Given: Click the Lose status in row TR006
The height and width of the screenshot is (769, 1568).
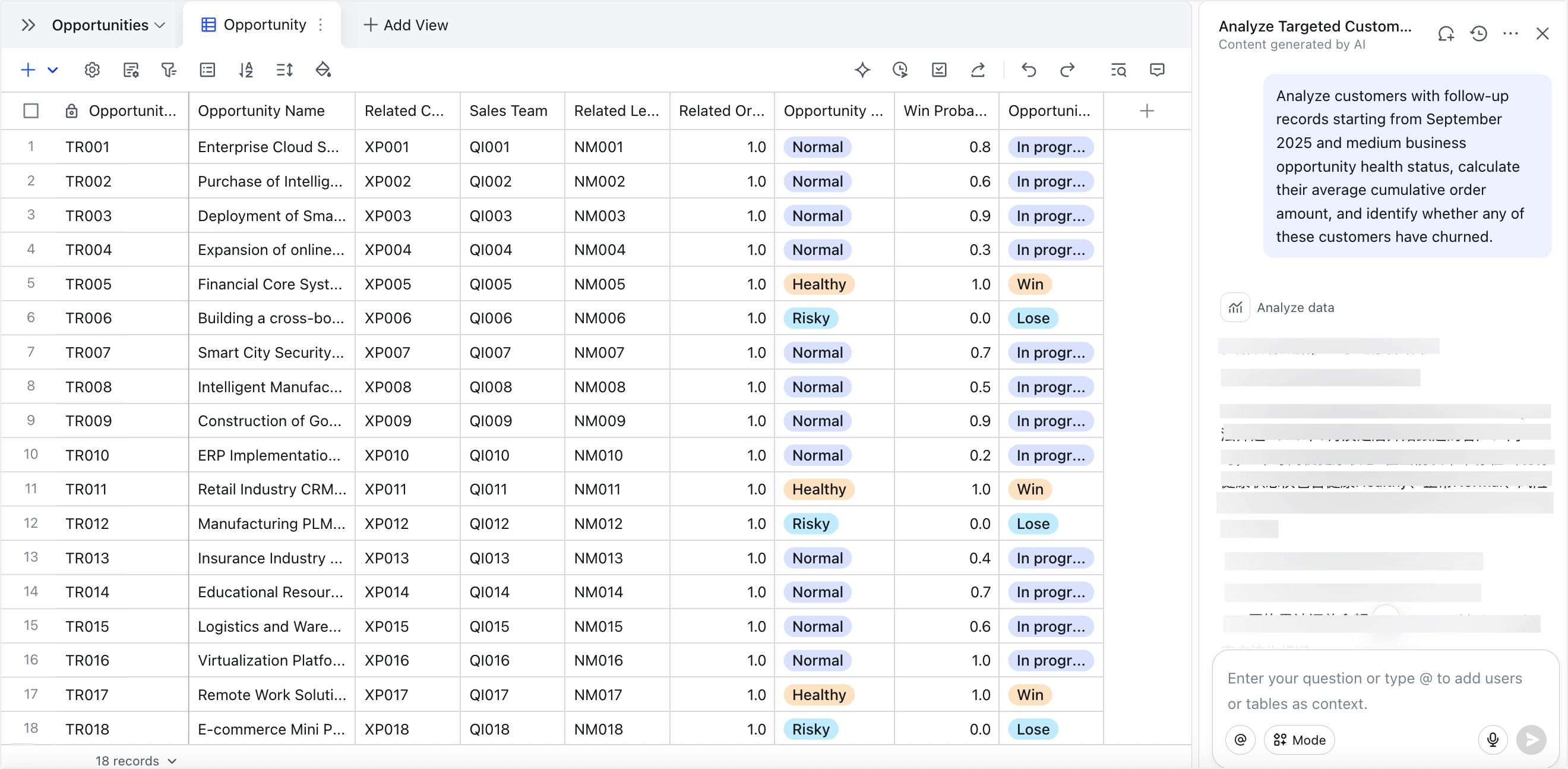Looking at the screenshot, I should click(x=1033, y=319).
